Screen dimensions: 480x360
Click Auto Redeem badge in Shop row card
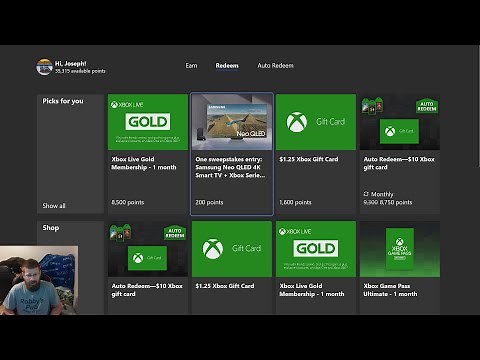pos(175,233)
